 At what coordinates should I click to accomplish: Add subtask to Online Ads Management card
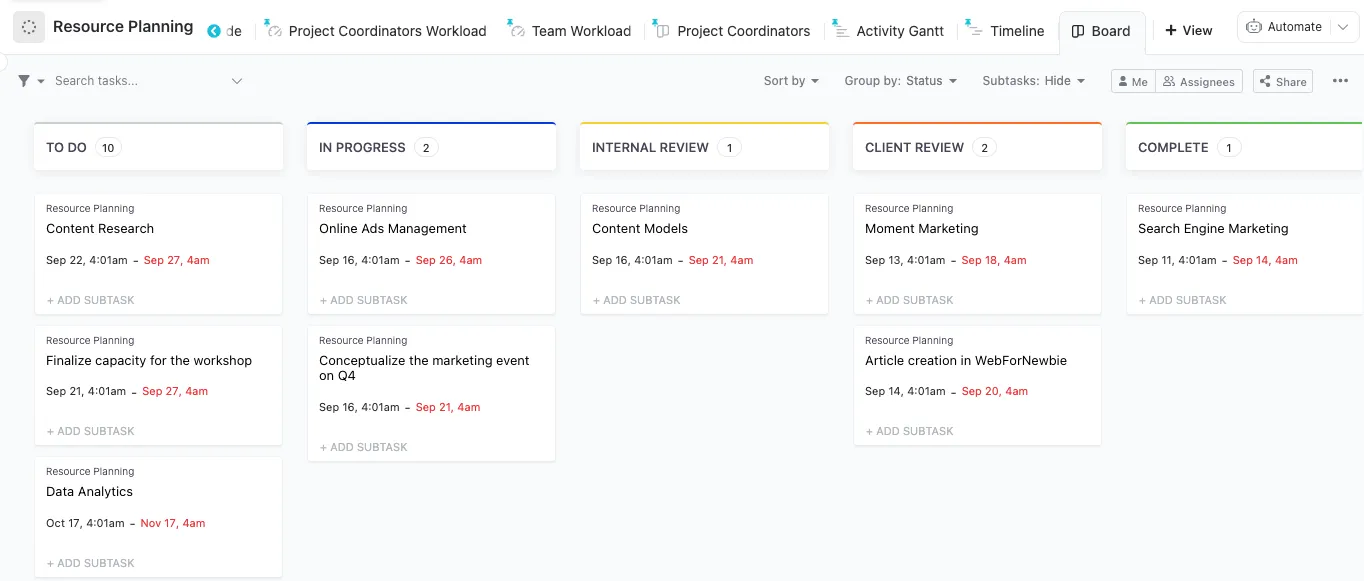click(363, 300)
